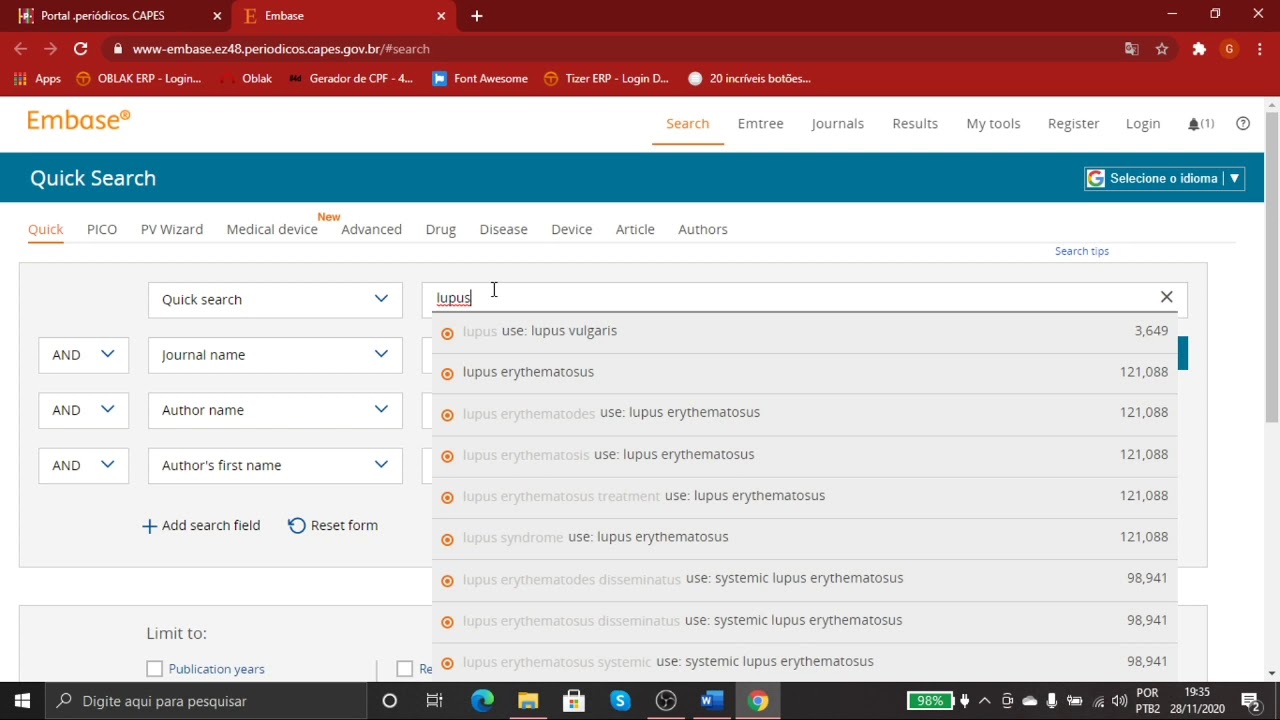Image resolution: width=1280 pixels, height=720 pixels.
Task: Open Windows Start menu
Action: click(22, 701)
